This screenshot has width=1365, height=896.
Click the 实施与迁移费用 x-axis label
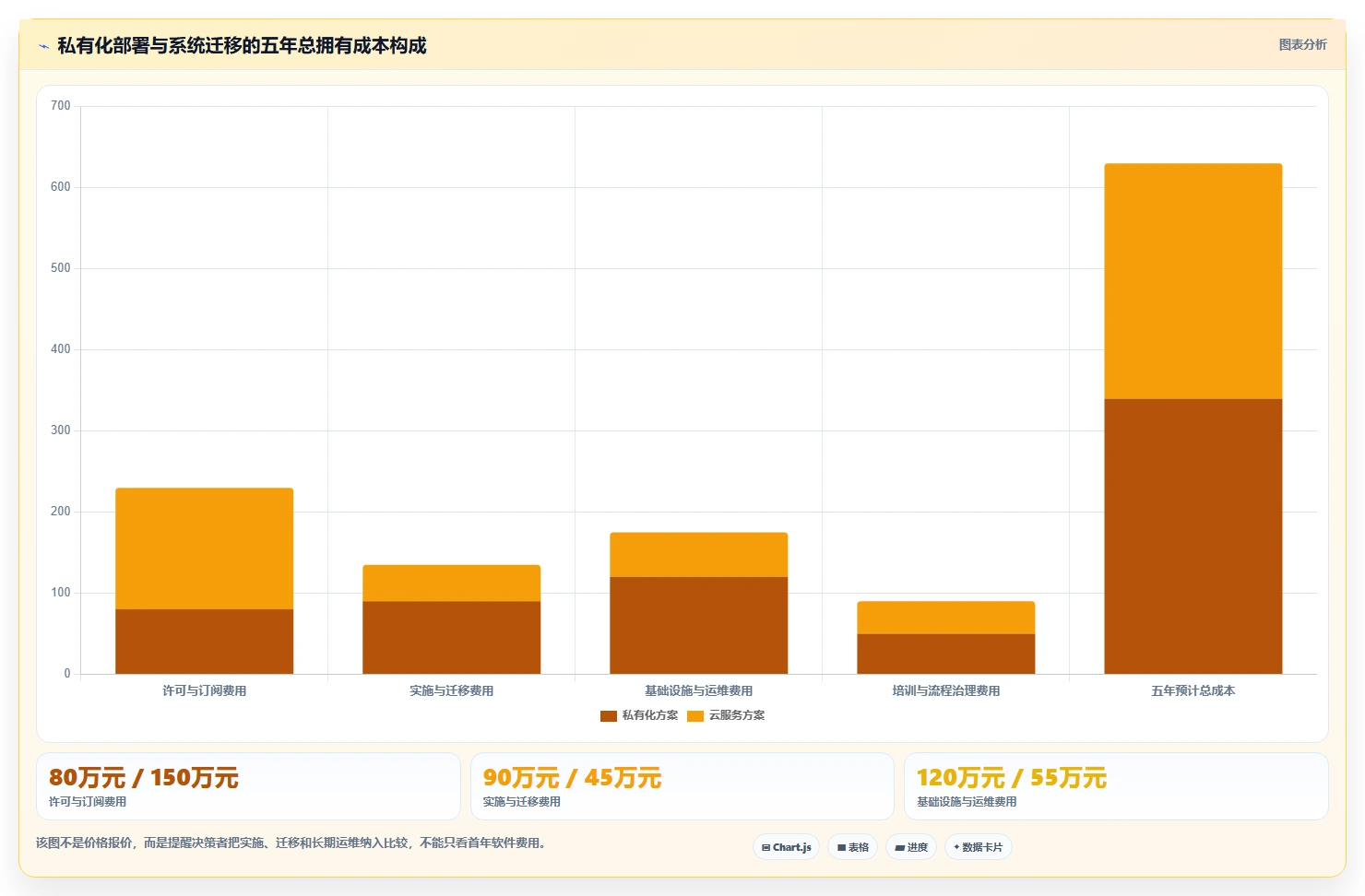(452, 690)
